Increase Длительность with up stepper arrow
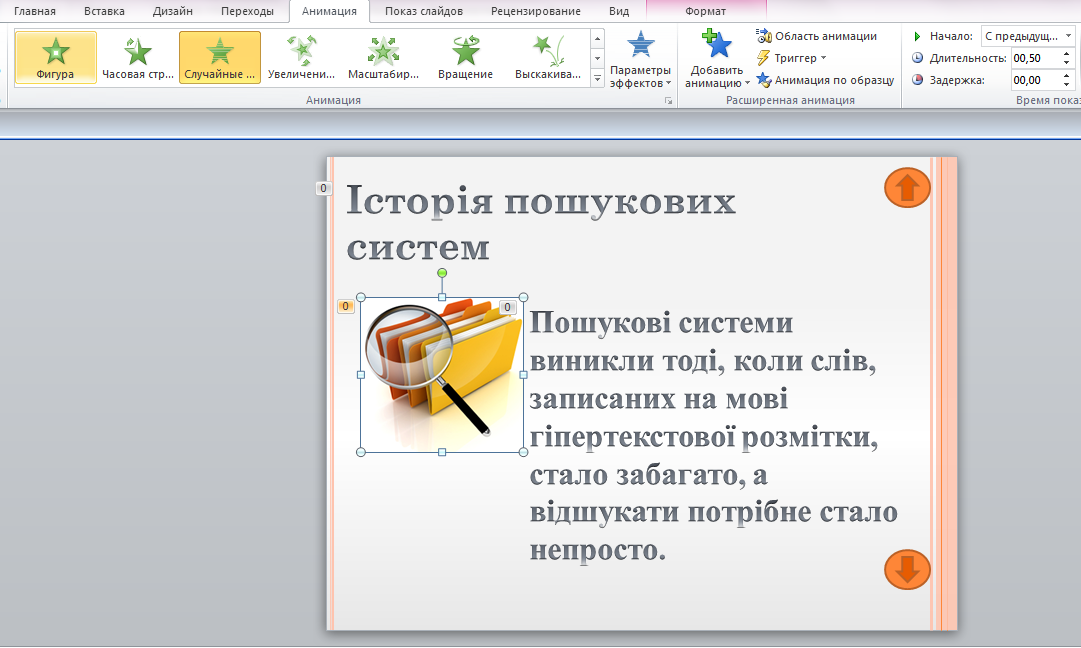Image resolution: width=1081 pixels, height=648 pixels. click(1067, 54)
